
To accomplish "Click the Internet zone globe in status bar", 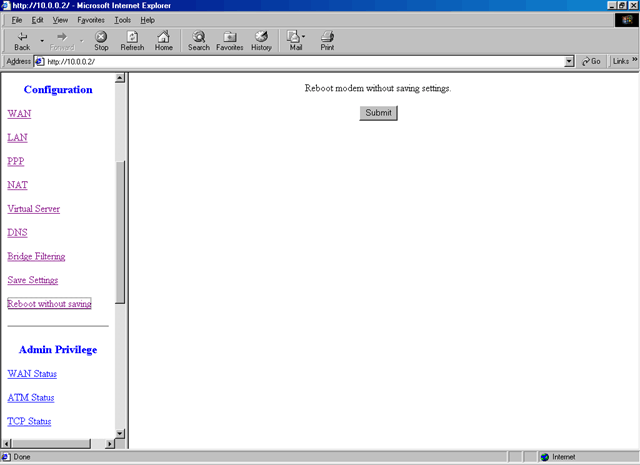I will coord(545,457).
